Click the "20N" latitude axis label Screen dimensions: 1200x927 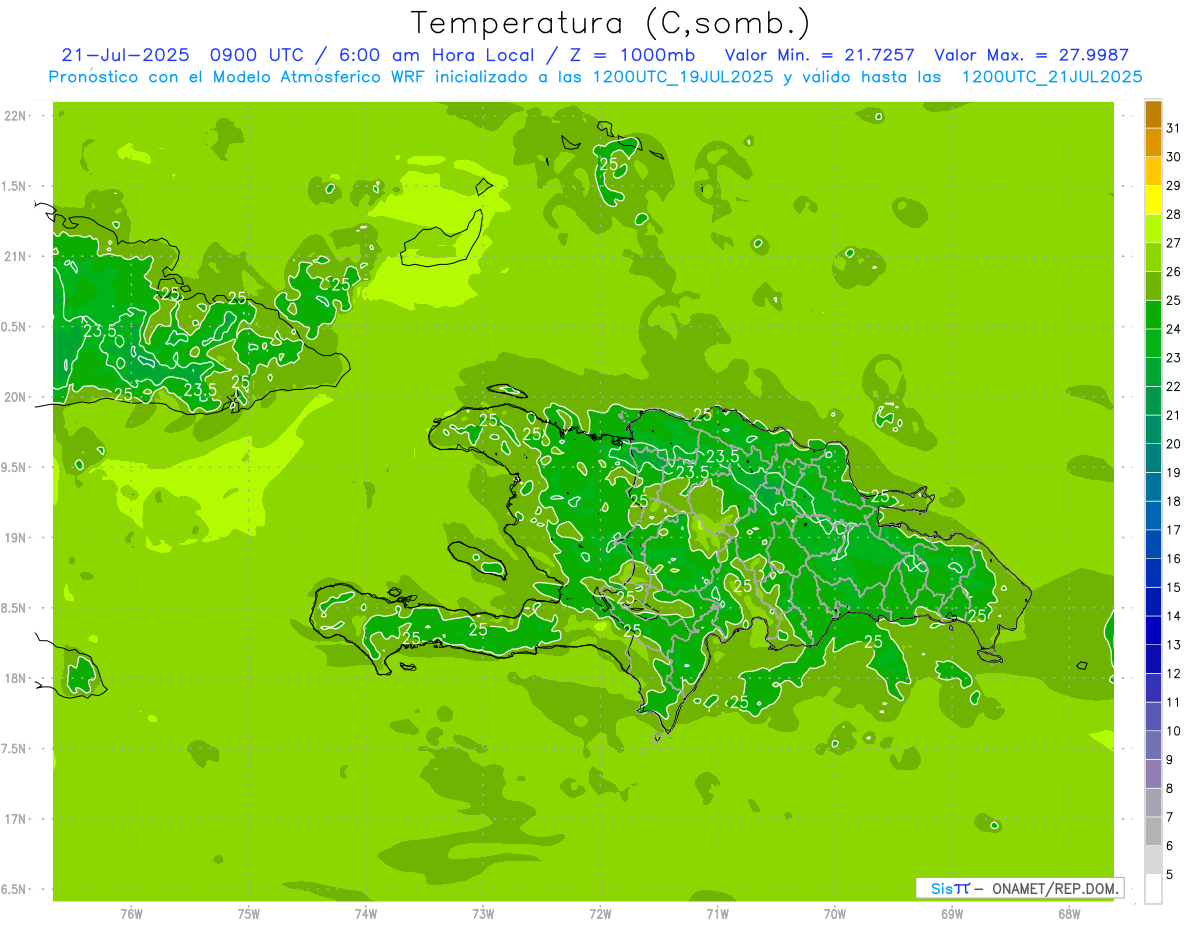point(17,397)
